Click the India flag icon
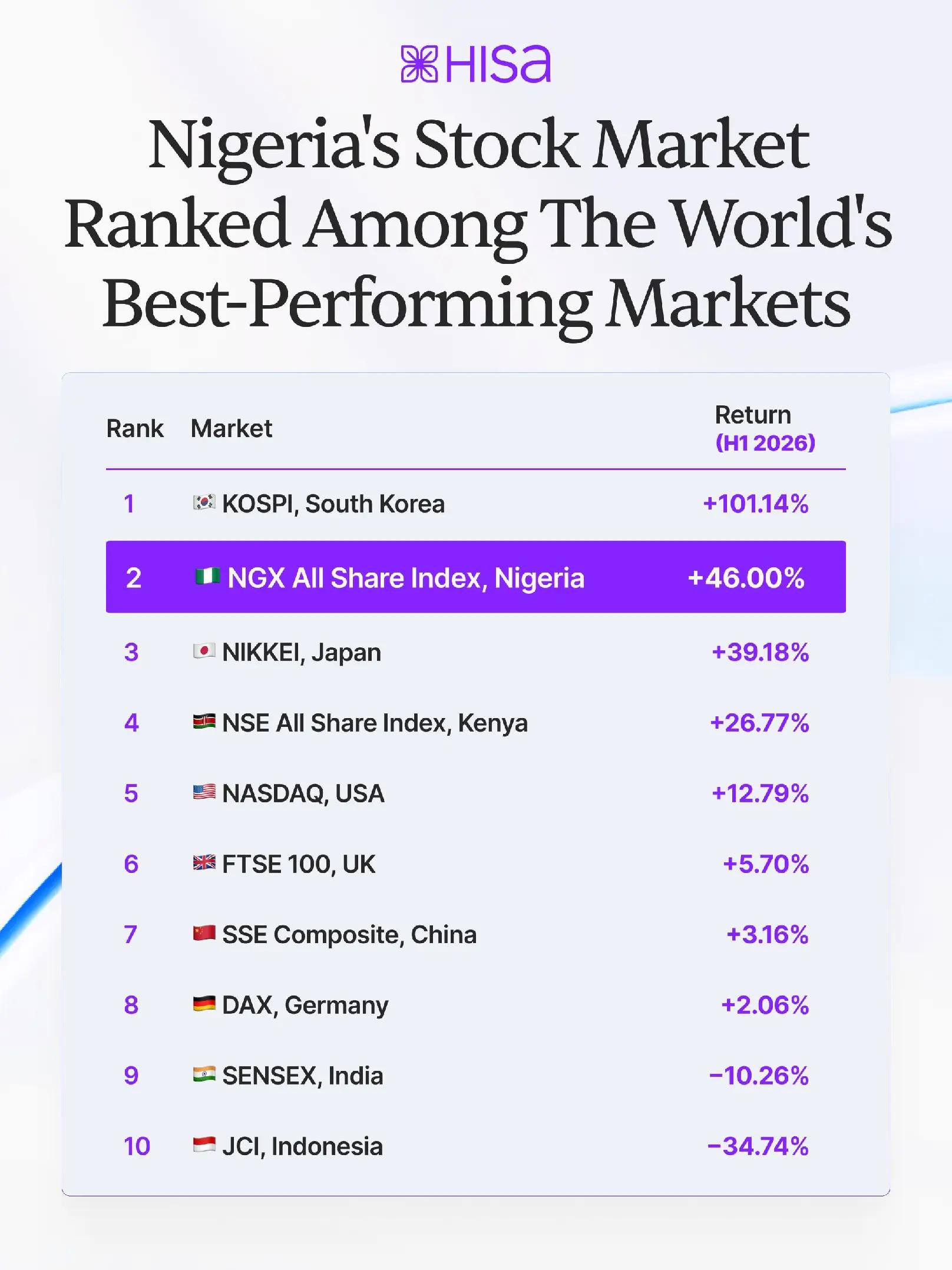 click(204, 1074)
